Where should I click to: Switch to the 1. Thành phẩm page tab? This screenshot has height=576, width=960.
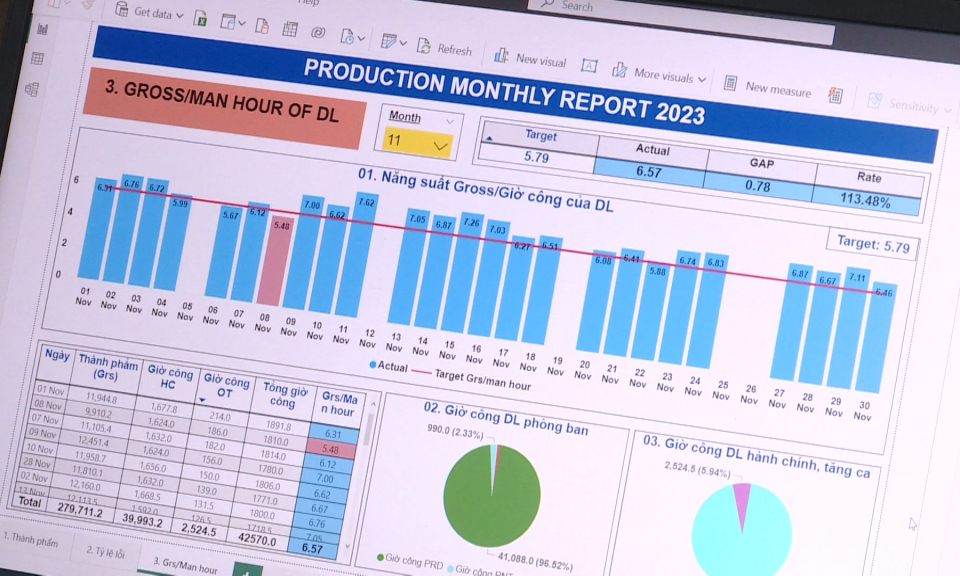click(x=28, y=539)
